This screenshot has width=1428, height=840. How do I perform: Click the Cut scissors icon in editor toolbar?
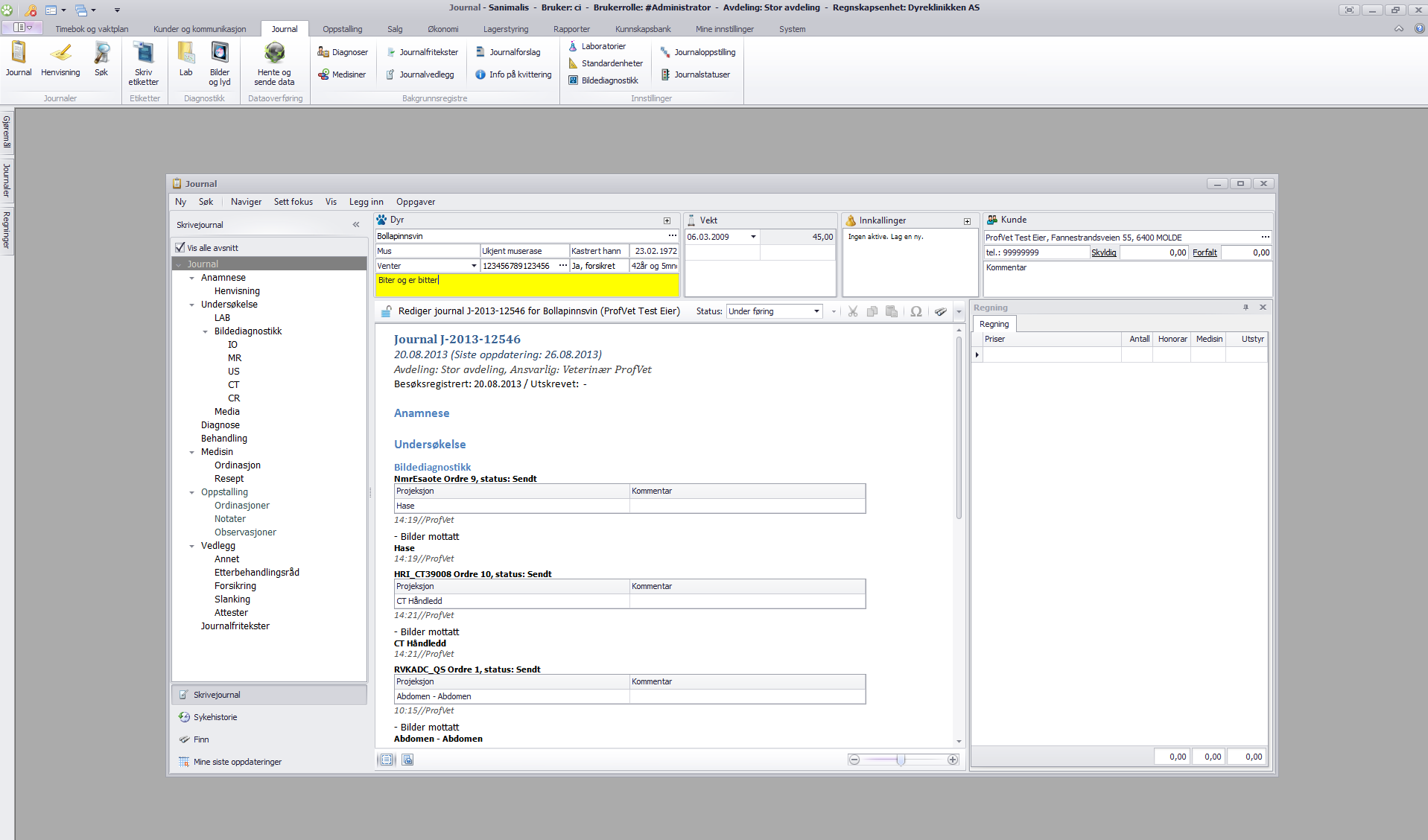(853, 311)
